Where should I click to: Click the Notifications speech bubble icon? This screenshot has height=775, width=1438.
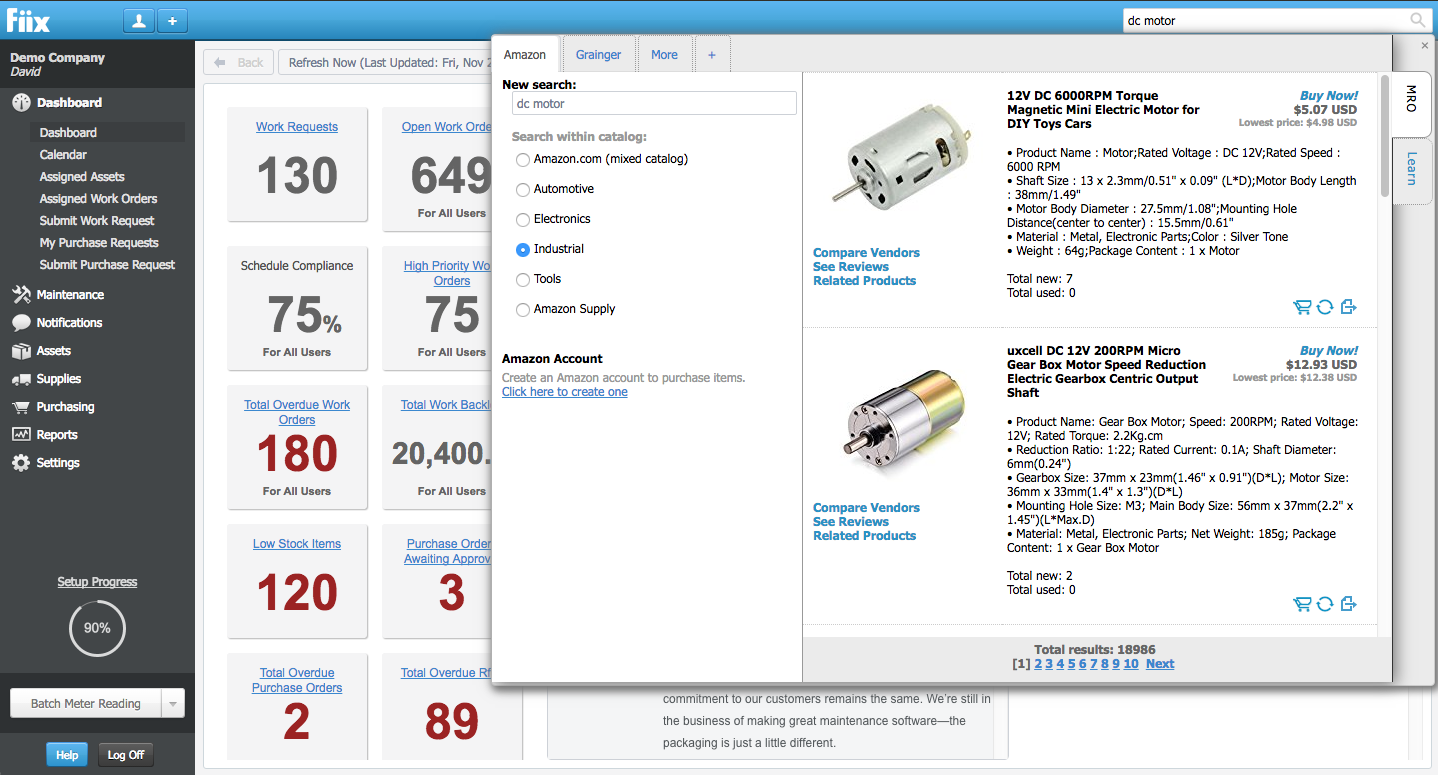pyautogui.click(x=21, y=322)
